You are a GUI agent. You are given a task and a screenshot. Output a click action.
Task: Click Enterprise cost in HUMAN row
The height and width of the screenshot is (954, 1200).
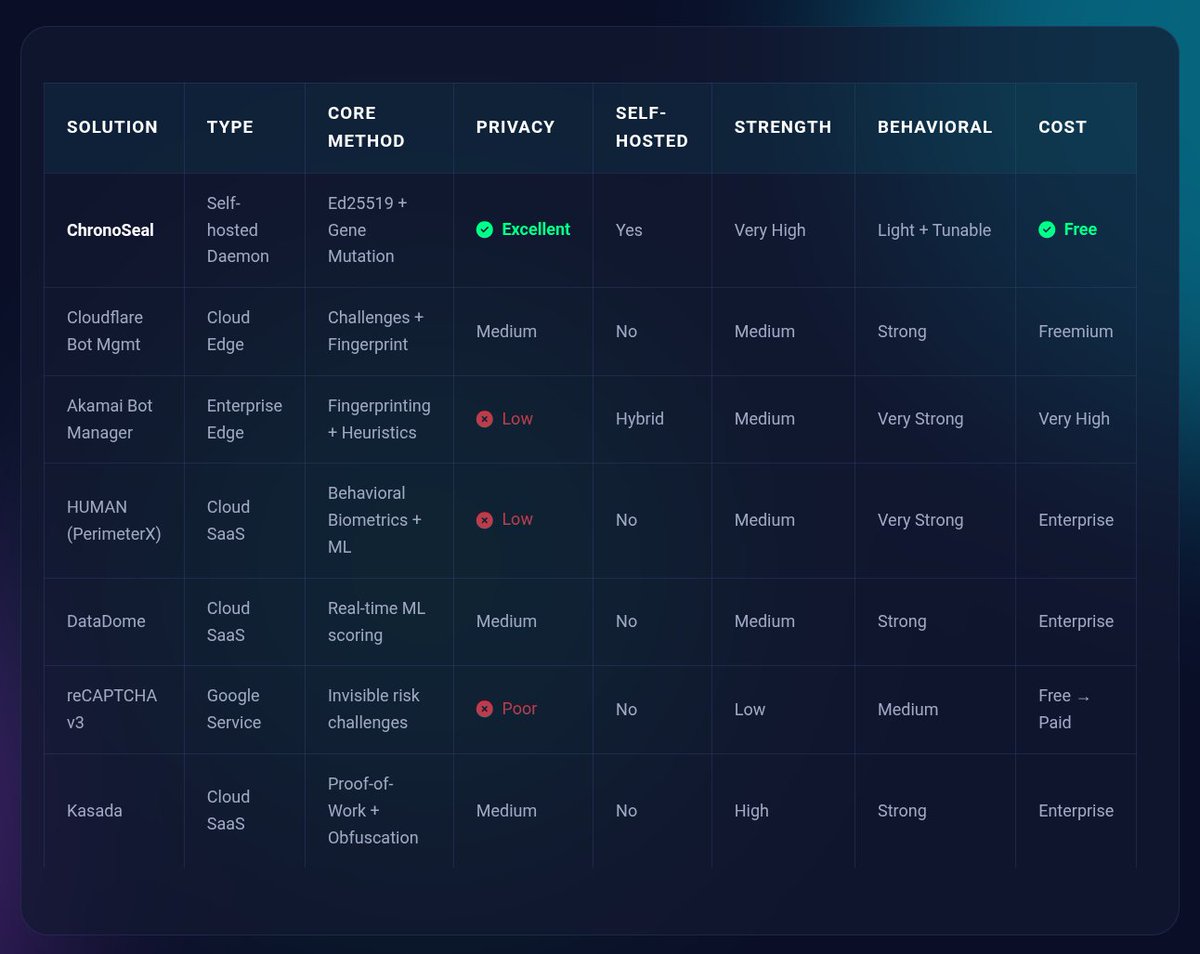[1076, 520]
